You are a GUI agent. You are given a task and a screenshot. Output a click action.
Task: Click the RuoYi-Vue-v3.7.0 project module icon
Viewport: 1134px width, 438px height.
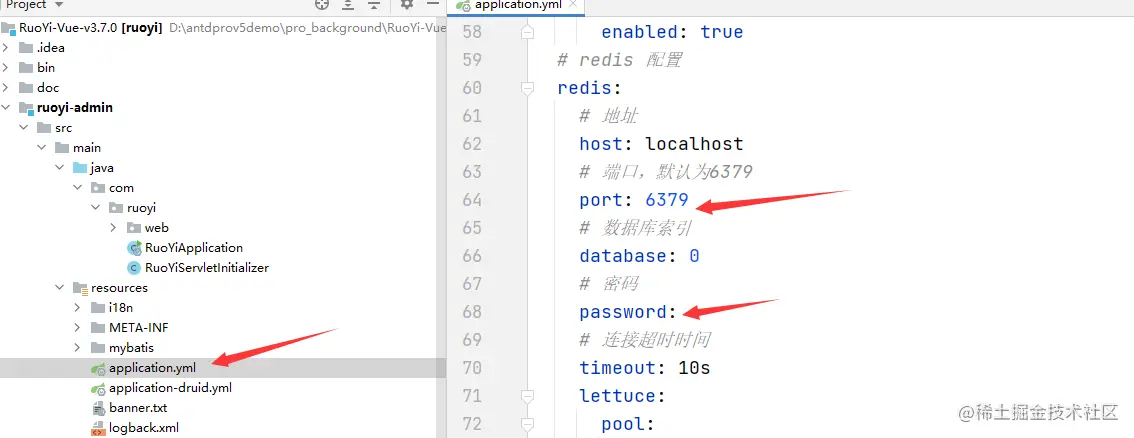[x=9, y=28]
